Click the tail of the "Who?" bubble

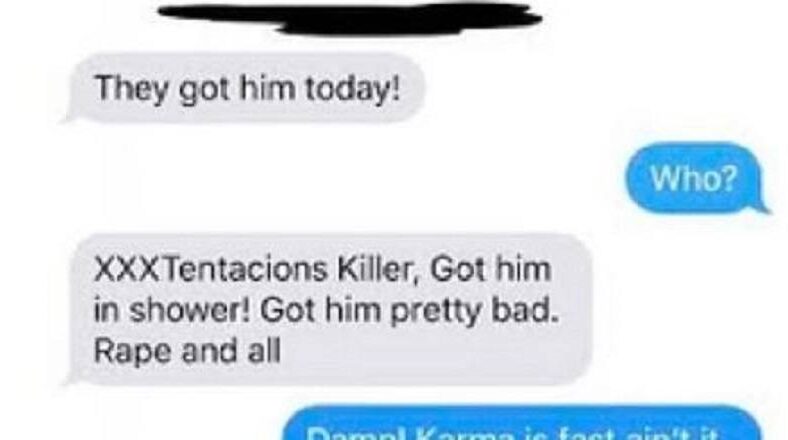(x=763, y=207)
